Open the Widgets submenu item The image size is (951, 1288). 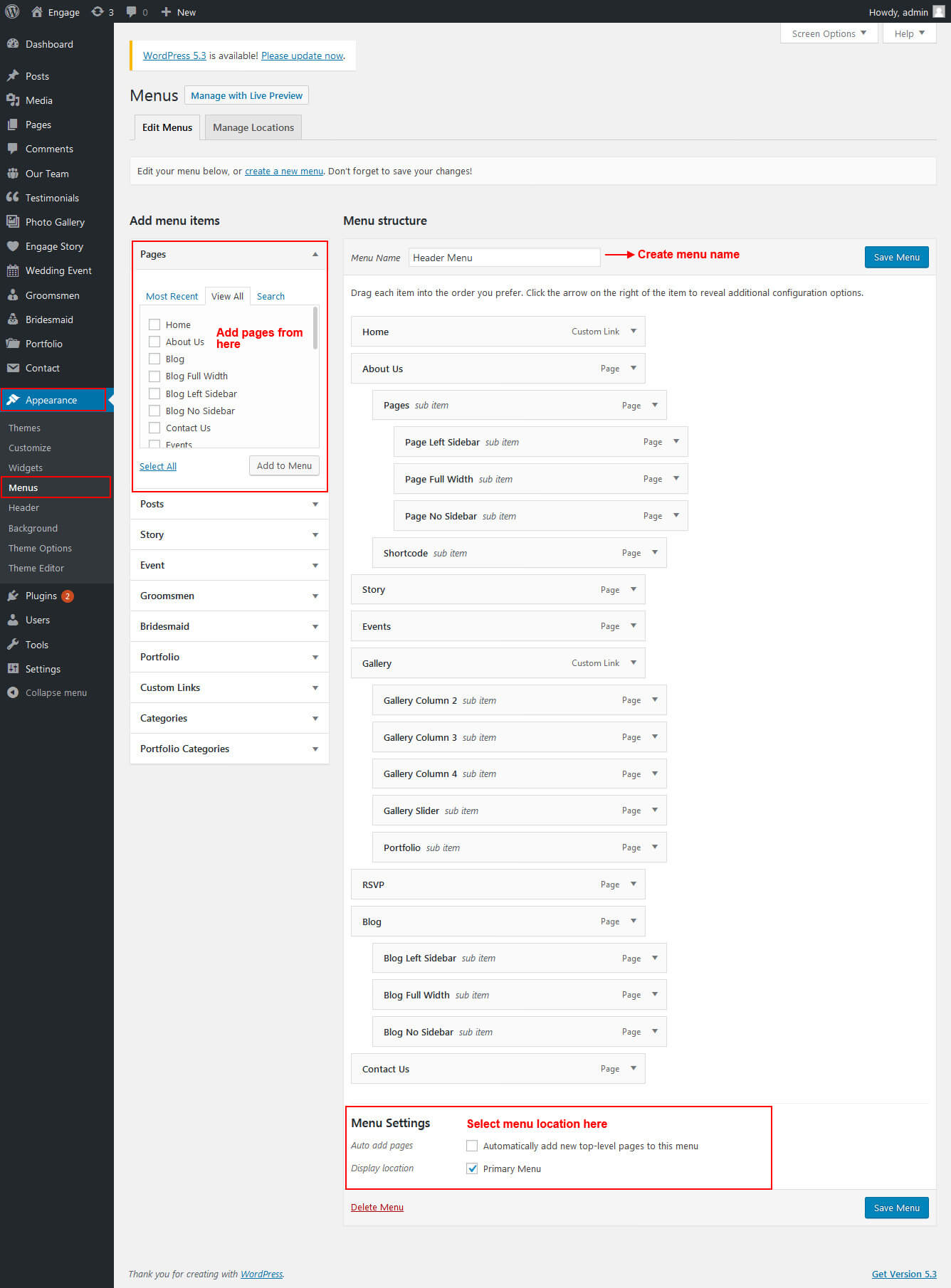click(x=26, y=468)
